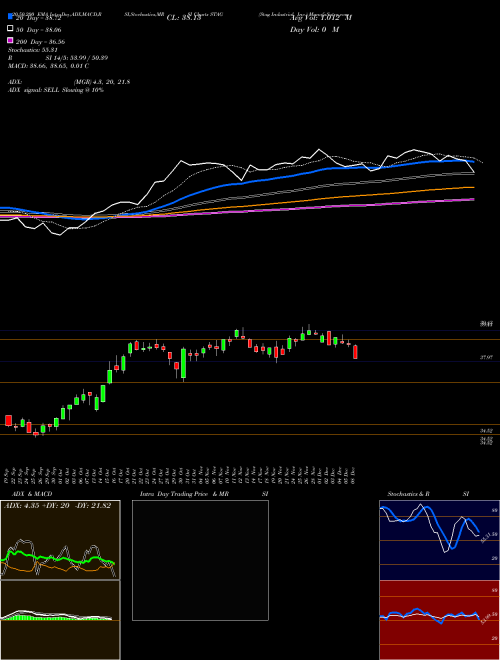This screenshot has width=500, height=660.
Task: Open the red RSI mini chart
Action: pyautogui.click(x=439, y=620)
